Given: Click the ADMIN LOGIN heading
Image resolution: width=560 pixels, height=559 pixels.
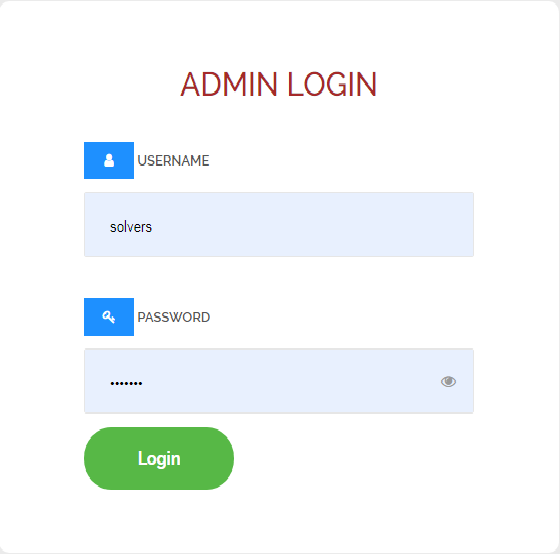Looking at the screenshot, I should point(279,84).
